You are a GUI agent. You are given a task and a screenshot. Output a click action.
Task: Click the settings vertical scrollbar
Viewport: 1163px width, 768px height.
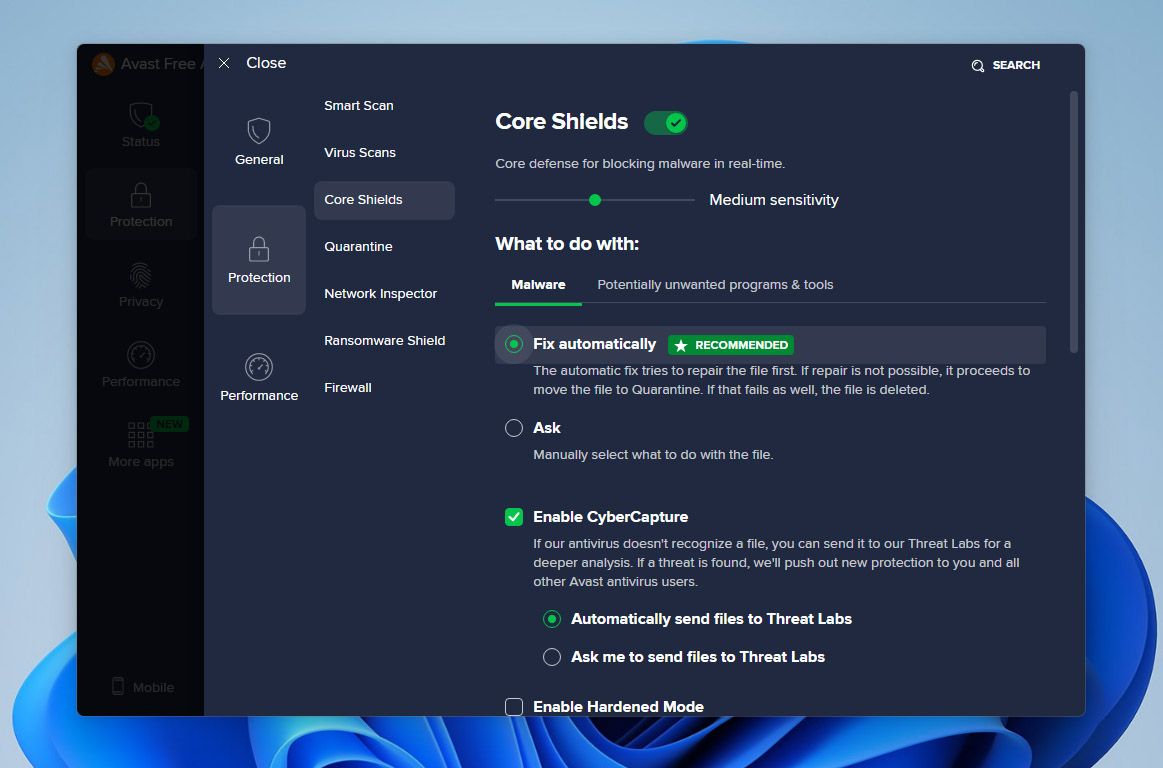tap(1074, 222)
